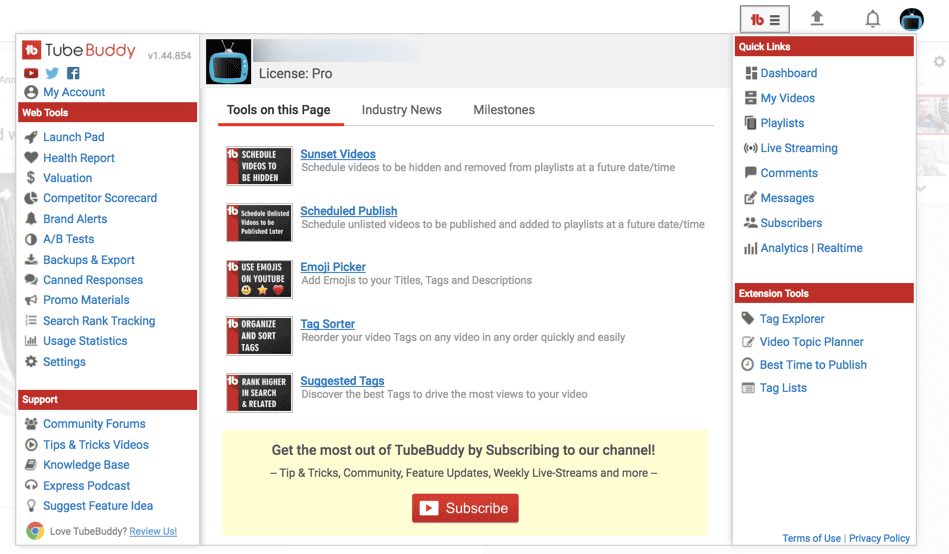Screen dimensions: 949x554
Task: Click the clock icon for Best Time to Publish
Action: tap(748, 364)
